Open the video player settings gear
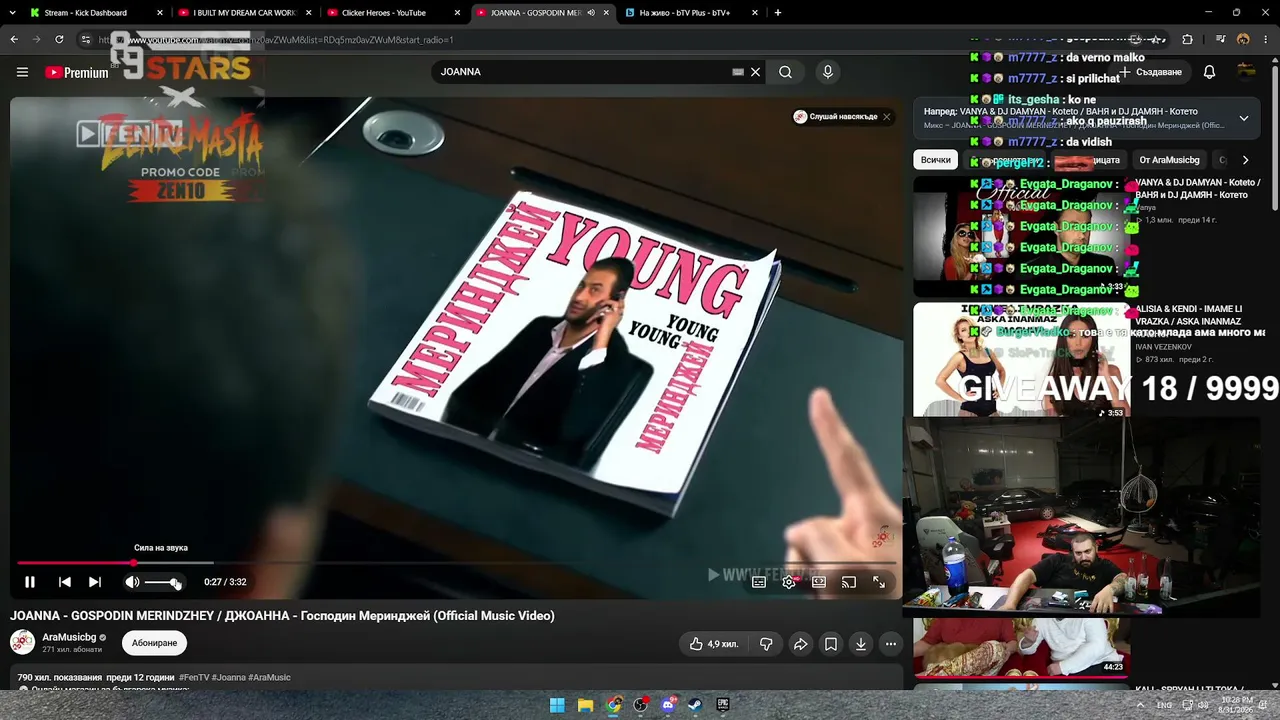This screenshot has width=1280, height=720. point(789,582)
